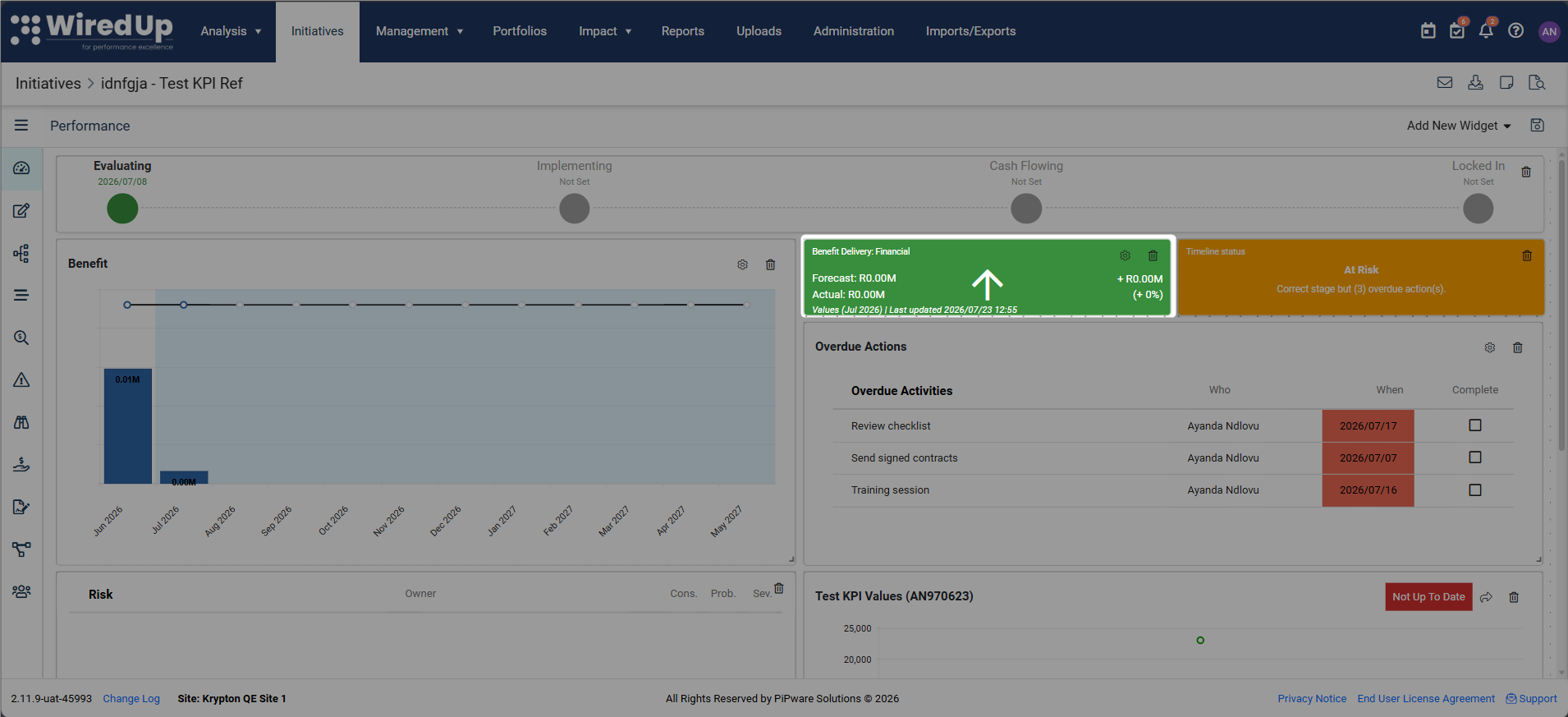Select the edit pencil sidebar icon
Screen dimensions: 1568x717
click(21, 211)
